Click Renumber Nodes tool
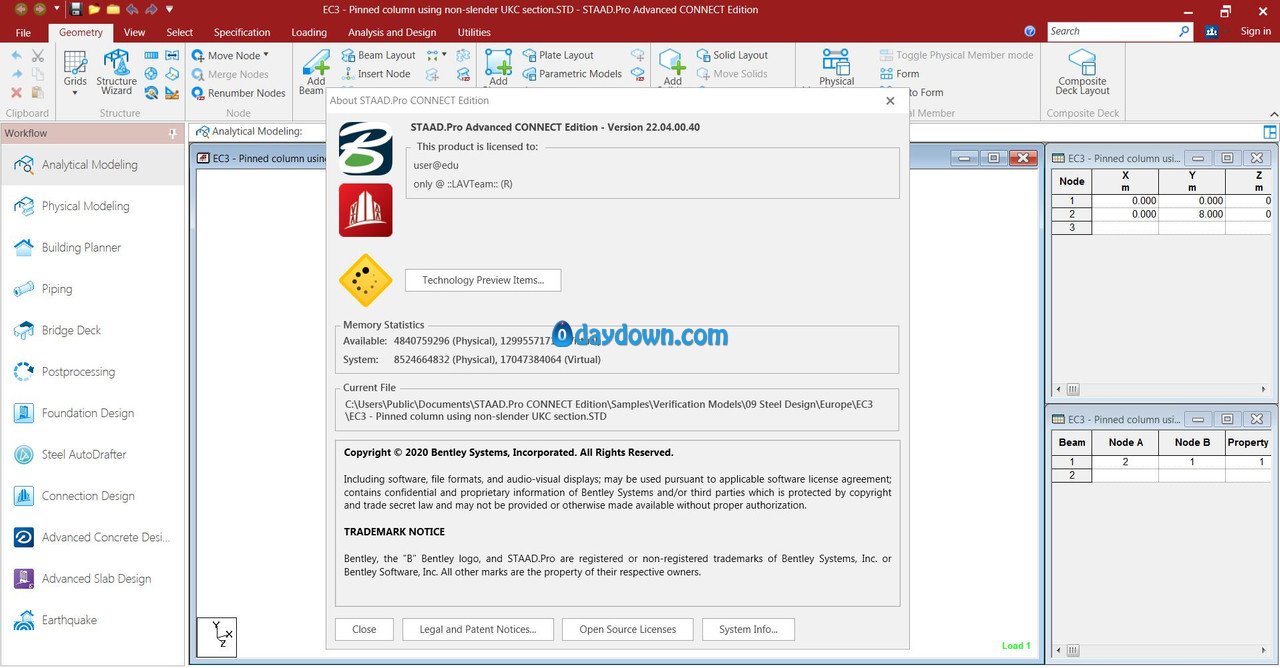1280x668 pixels. point(238,93)
